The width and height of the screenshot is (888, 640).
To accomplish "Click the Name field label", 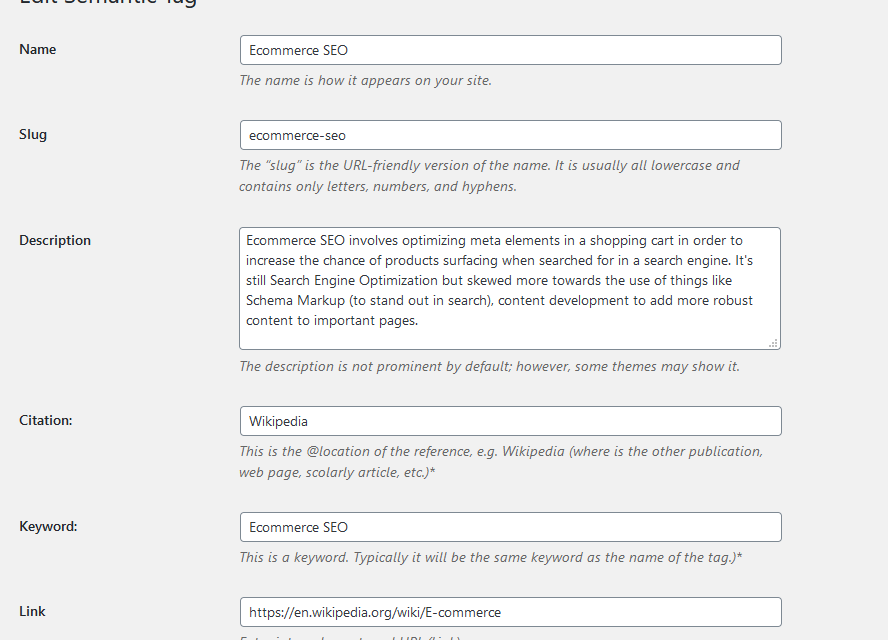I will pyautogui.click(x=38, y=50).
